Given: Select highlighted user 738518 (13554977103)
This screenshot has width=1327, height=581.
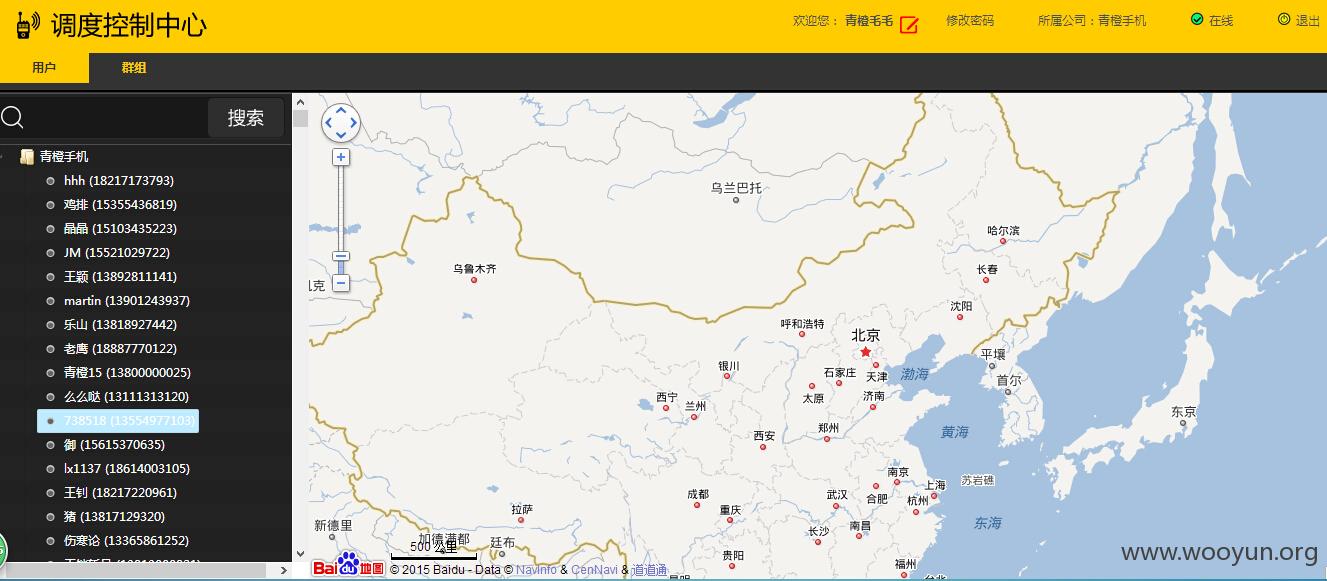Looking at the screenshot, I should (x=118, y=421).
